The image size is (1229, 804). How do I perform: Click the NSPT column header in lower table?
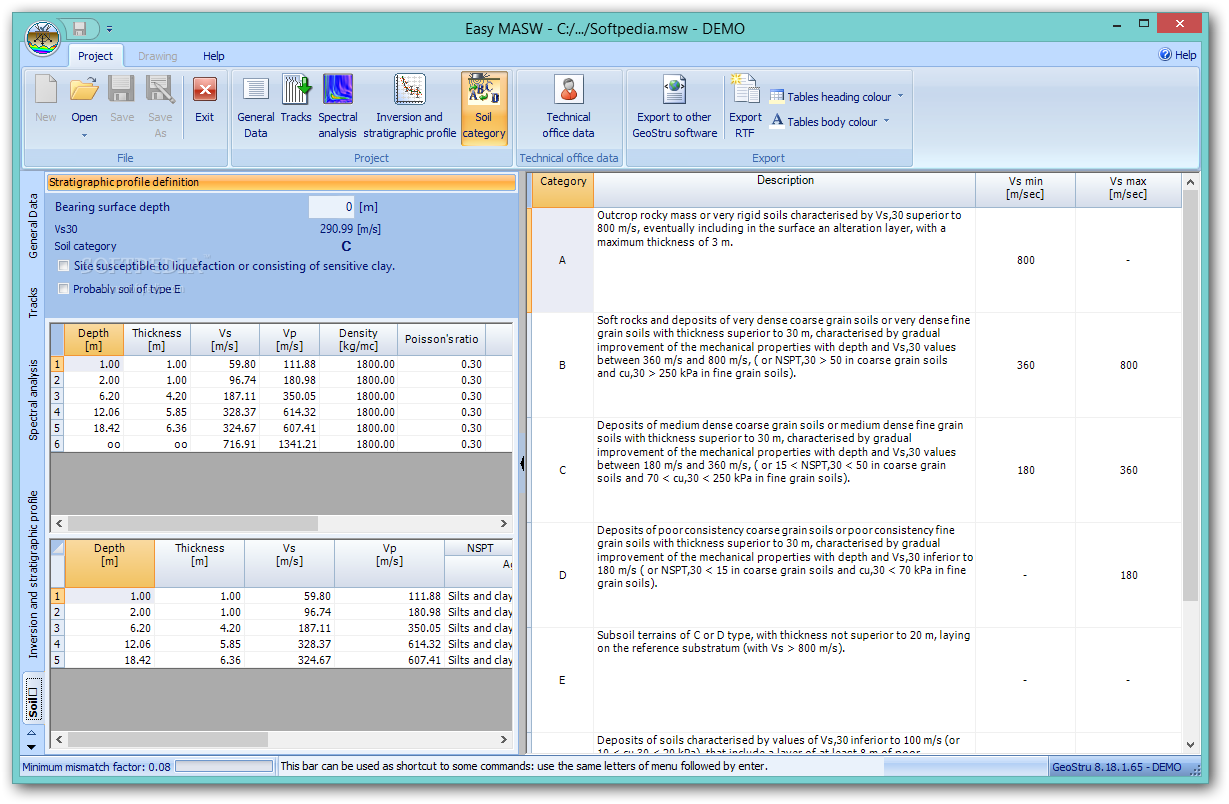(480, 548)
